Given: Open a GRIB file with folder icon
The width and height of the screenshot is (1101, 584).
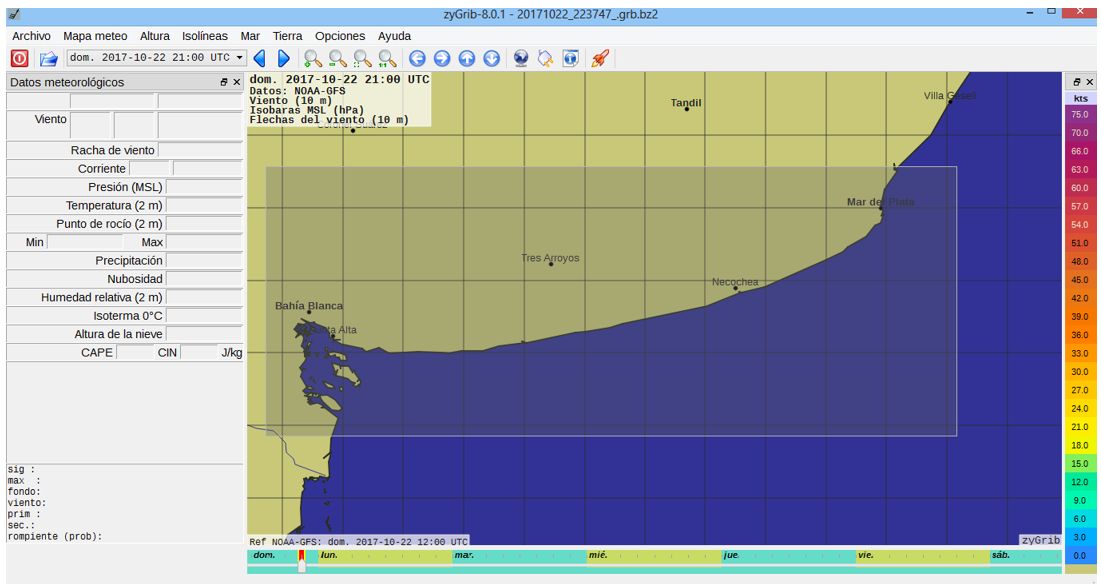Looking at the screenshot, I should point(48,58).
